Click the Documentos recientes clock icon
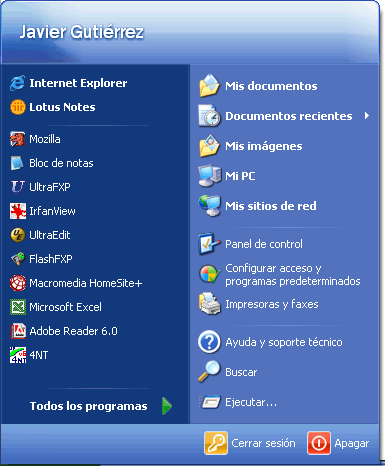 209,116
